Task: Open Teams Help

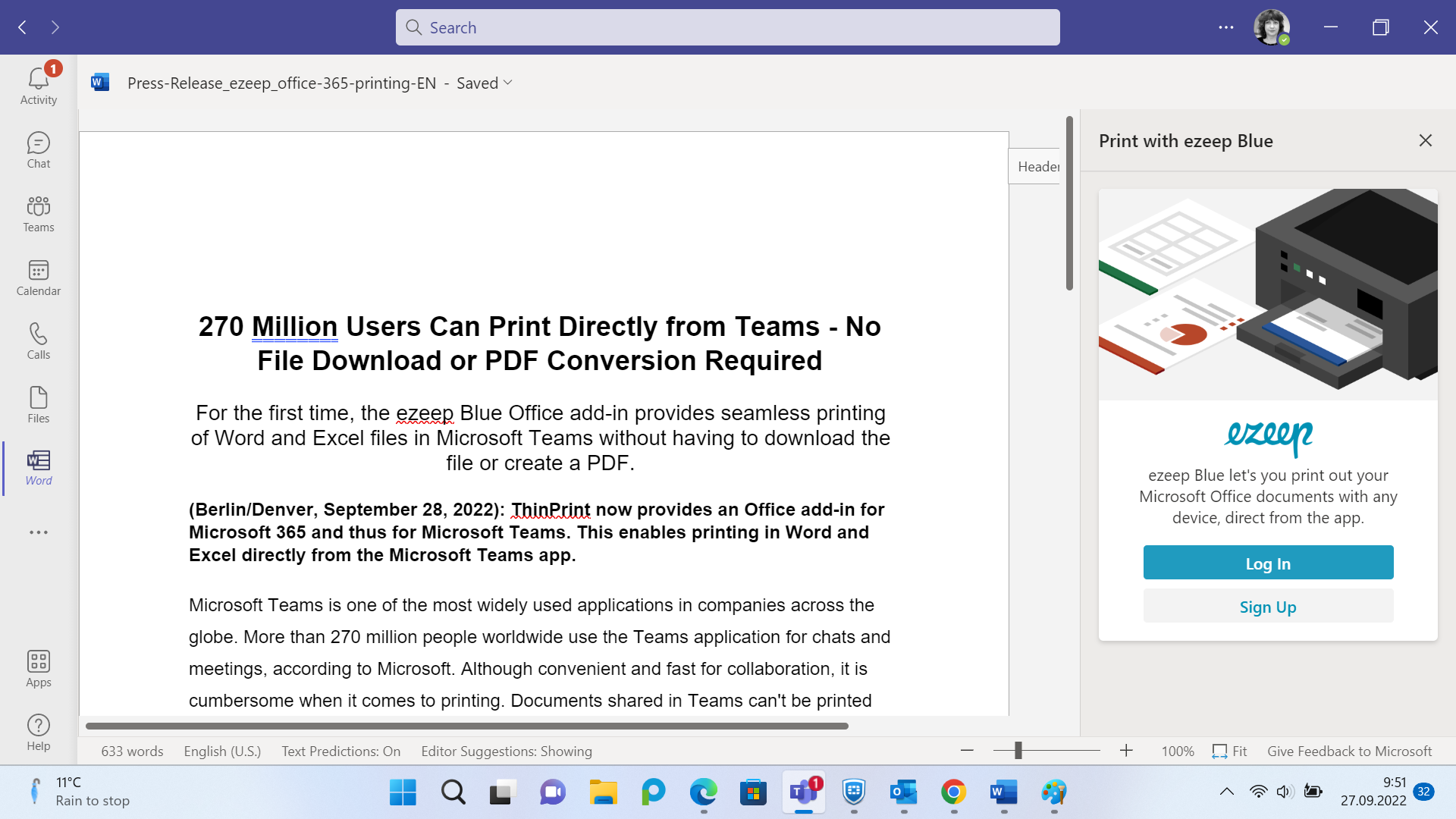Action: (x=38, y=733)
